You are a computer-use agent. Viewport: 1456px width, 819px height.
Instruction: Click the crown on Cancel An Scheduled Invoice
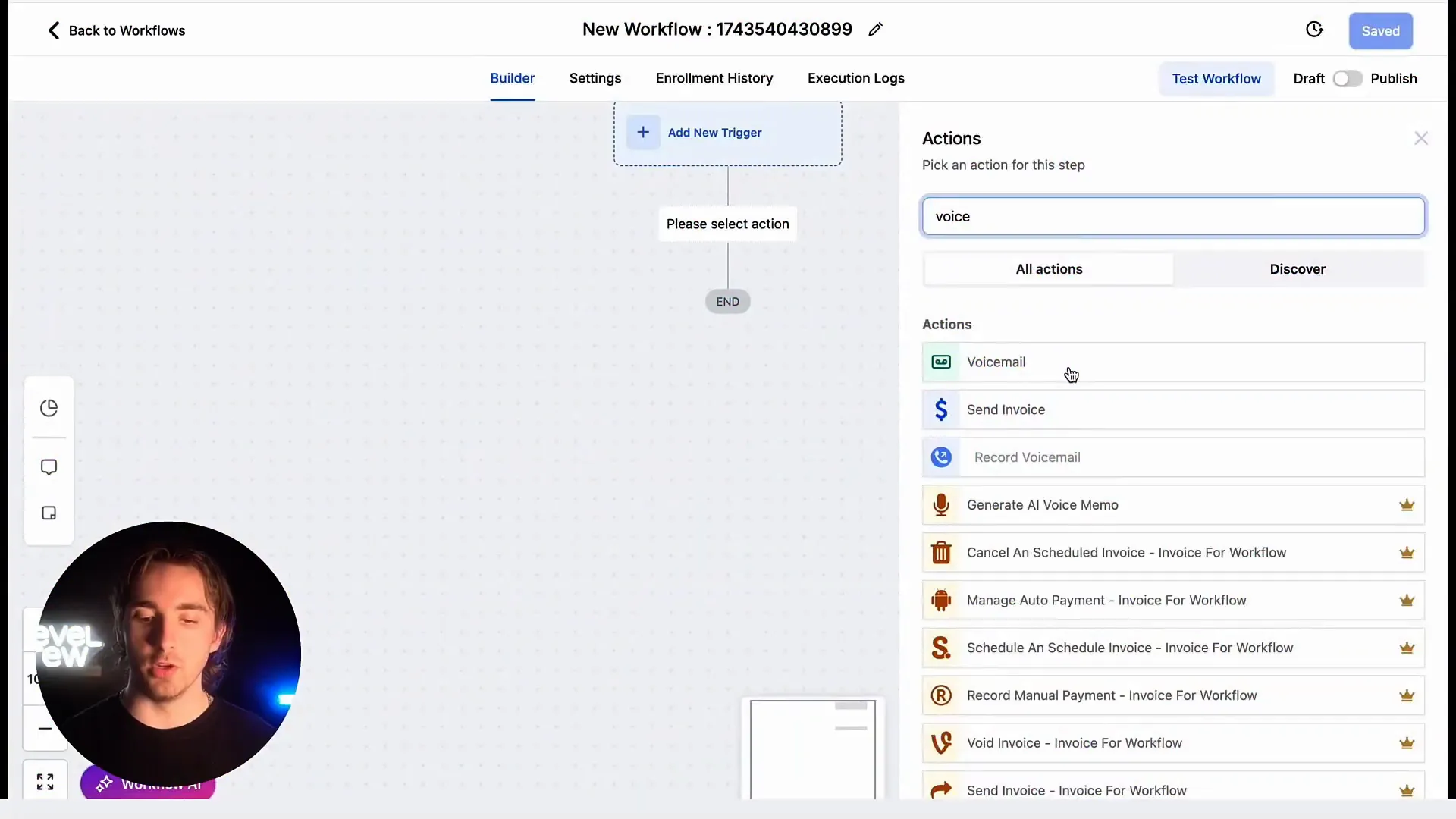point(1407,553)
